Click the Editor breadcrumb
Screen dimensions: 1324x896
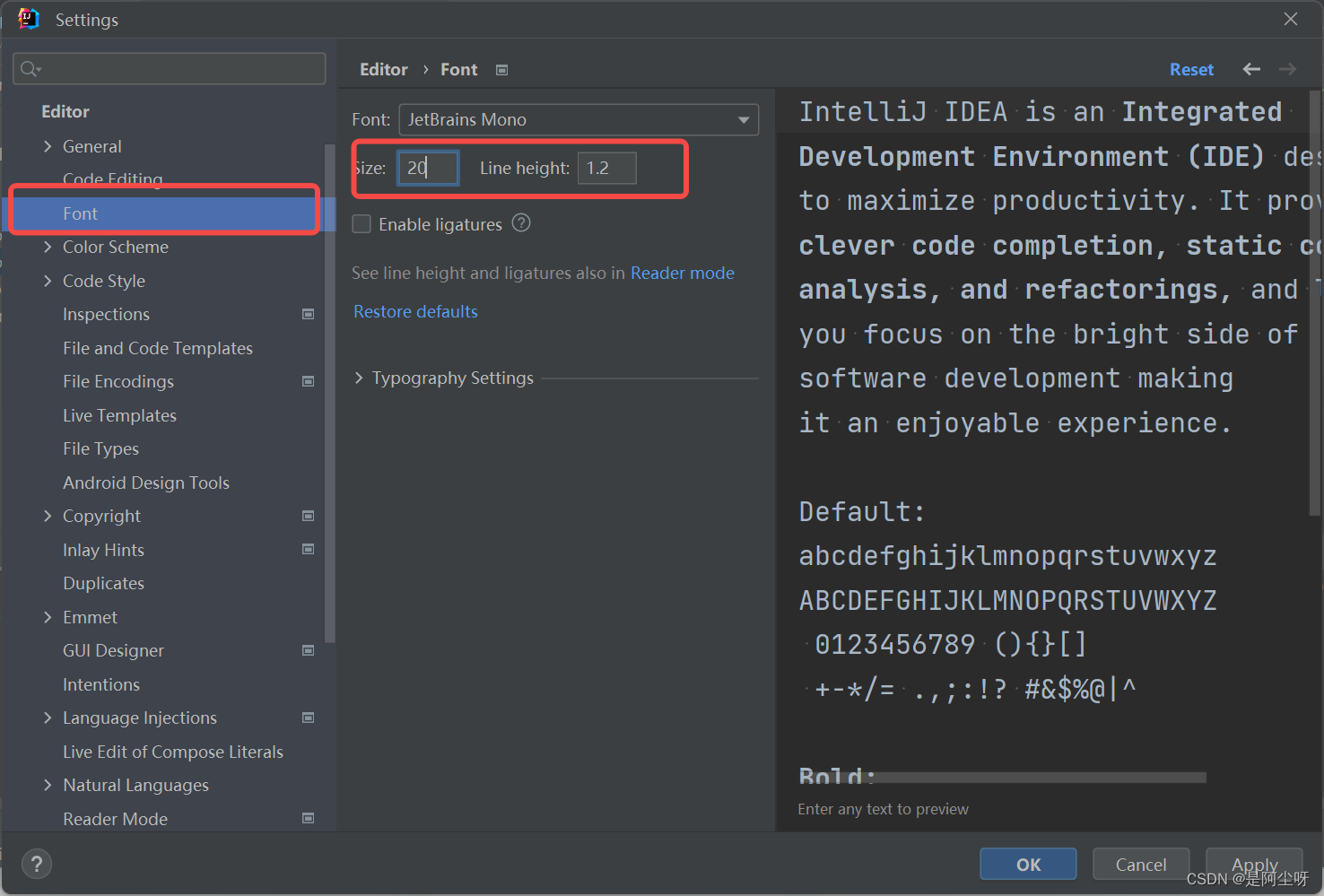point(383,69)
